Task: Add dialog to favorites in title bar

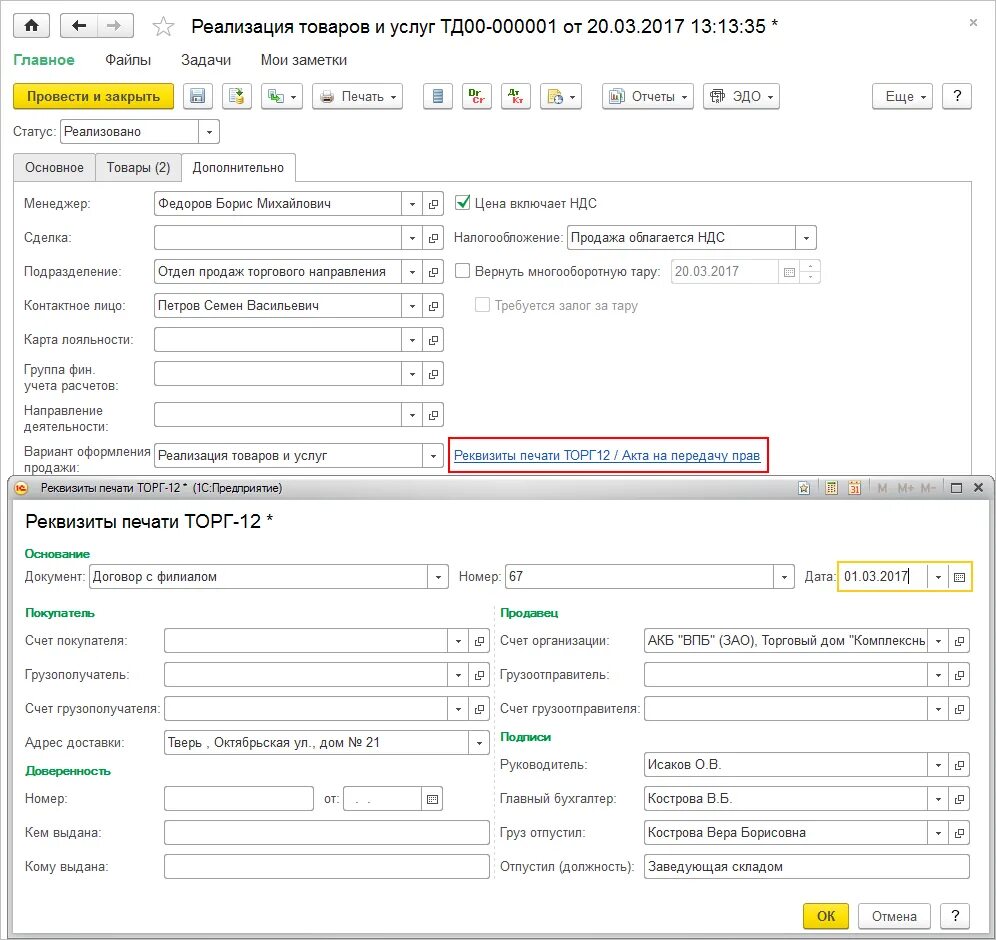Action: tap(804, 488)
